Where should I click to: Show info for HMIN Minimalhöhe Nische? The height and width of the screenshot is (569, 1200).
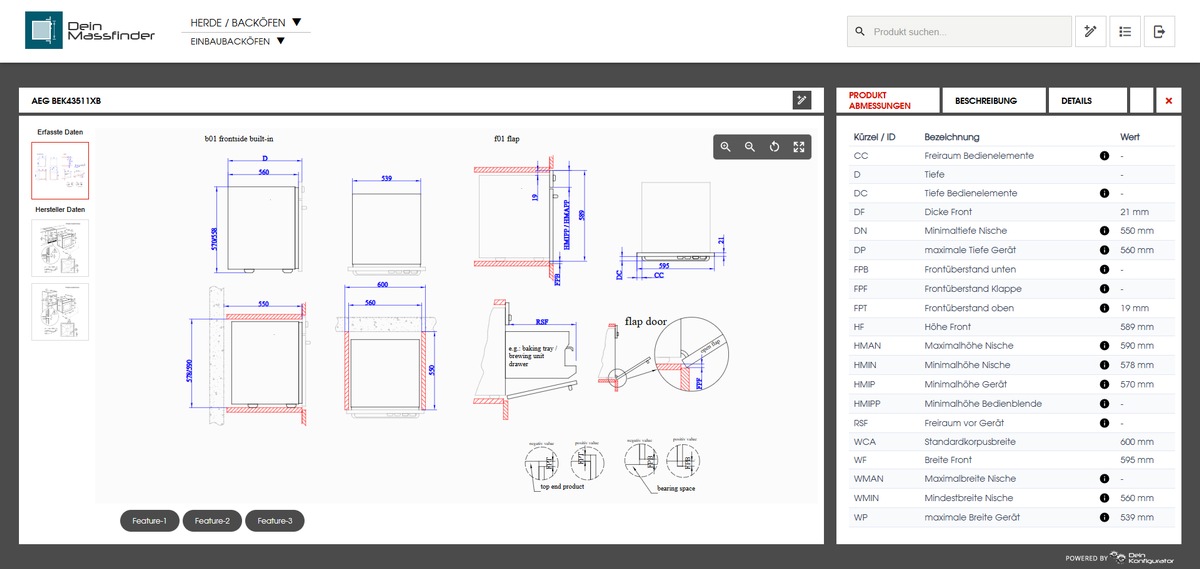1104,365
